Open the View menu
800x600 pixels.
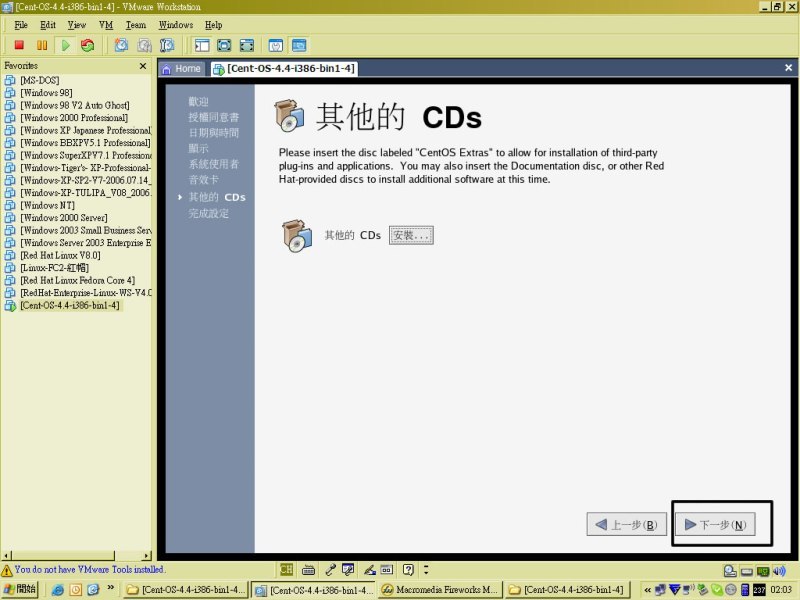pyautogui.click(x=77, y=25)
